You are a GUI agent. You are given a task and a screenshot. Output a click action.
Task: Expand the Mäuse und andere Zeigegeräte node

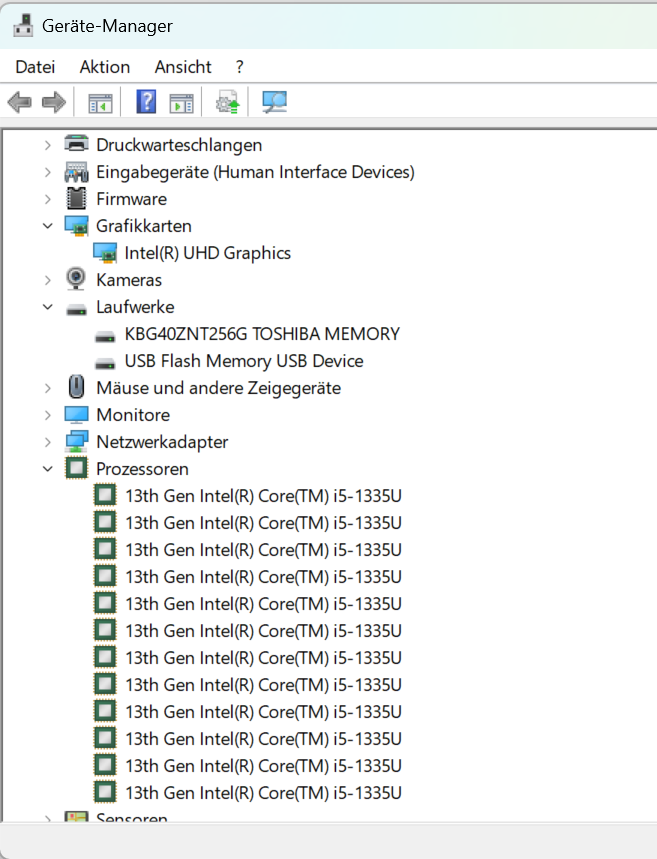point(48,388)
